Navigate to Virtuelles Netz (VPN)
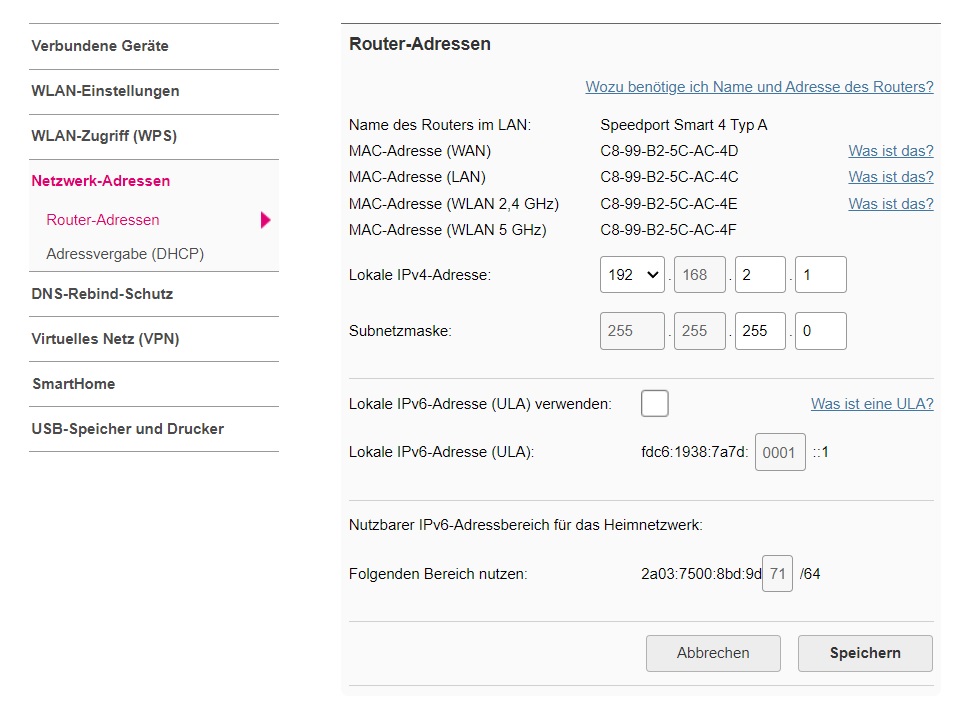The width and height of the screenshot is (978, 710). coord(105,339)
